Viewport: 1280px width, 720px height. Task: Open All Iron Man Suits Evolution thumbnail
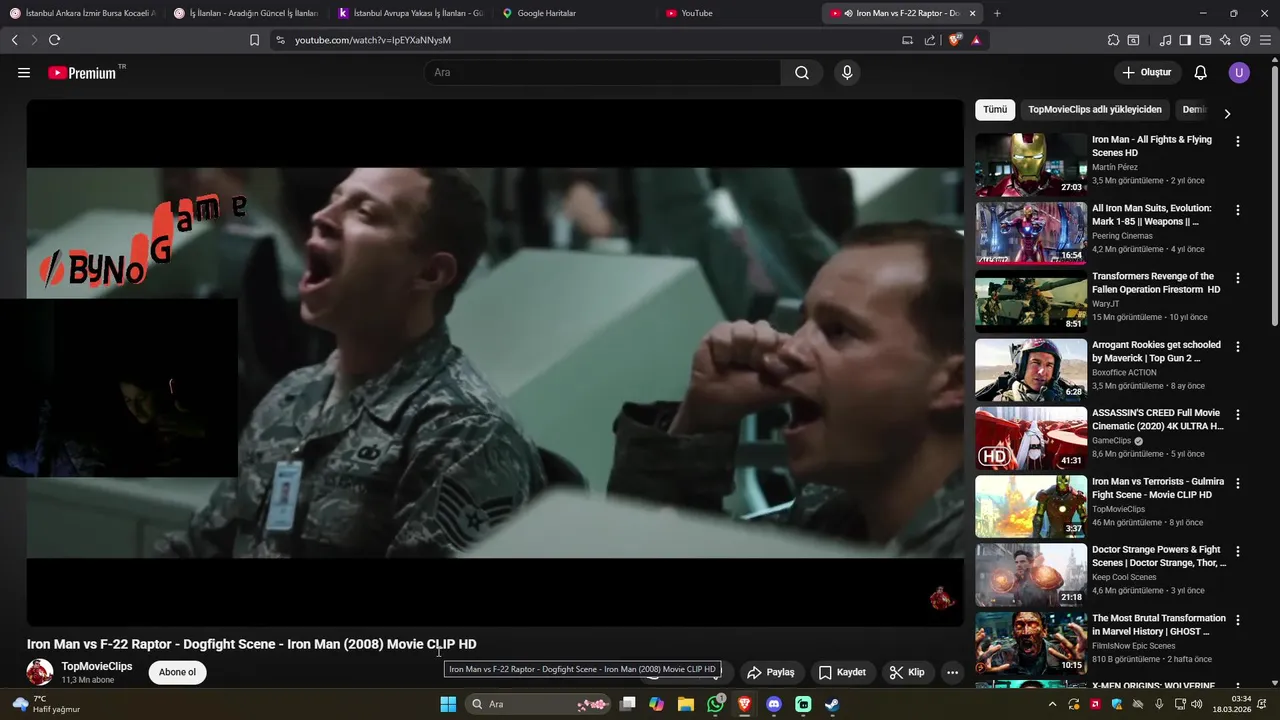tap(1031, 233)
